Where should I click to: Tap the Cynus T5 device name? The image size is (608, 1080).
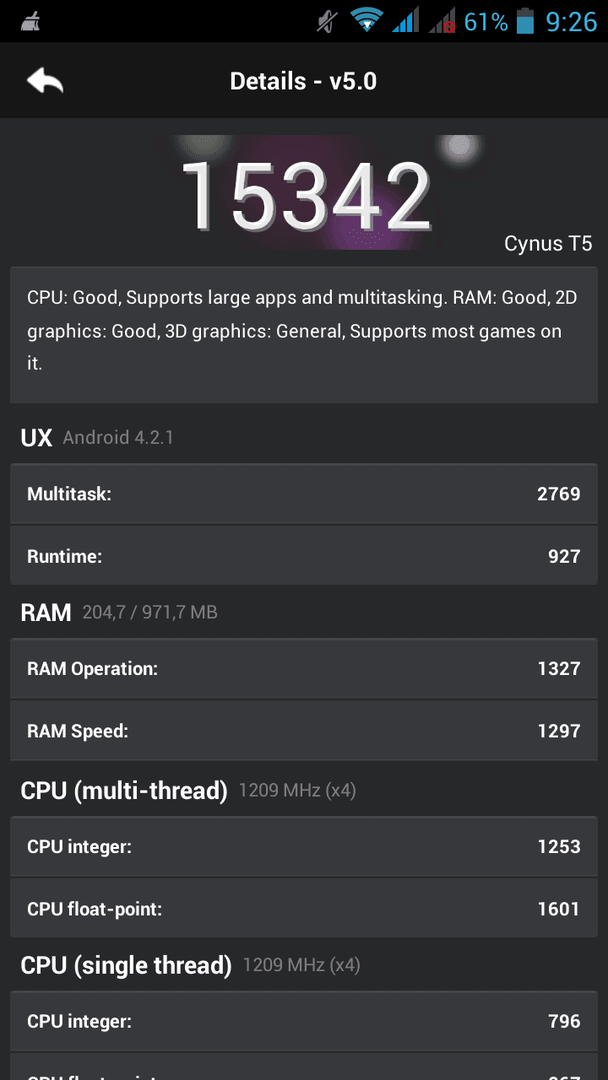(548, 243)
